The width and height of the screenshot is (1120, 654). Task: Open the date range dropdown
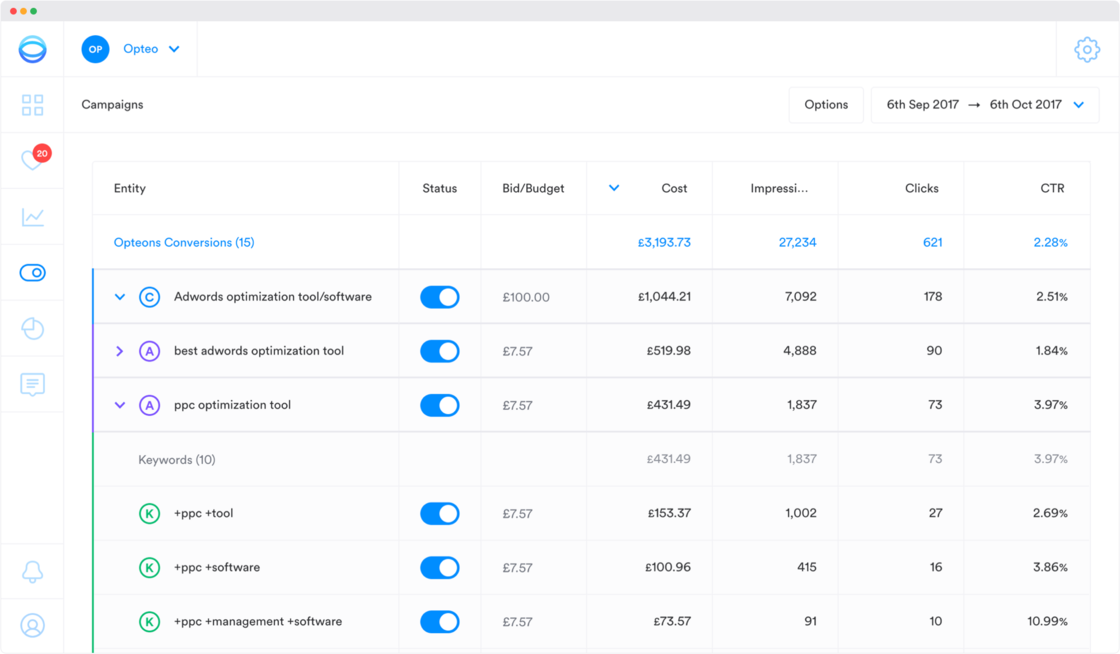pos(984,104)
